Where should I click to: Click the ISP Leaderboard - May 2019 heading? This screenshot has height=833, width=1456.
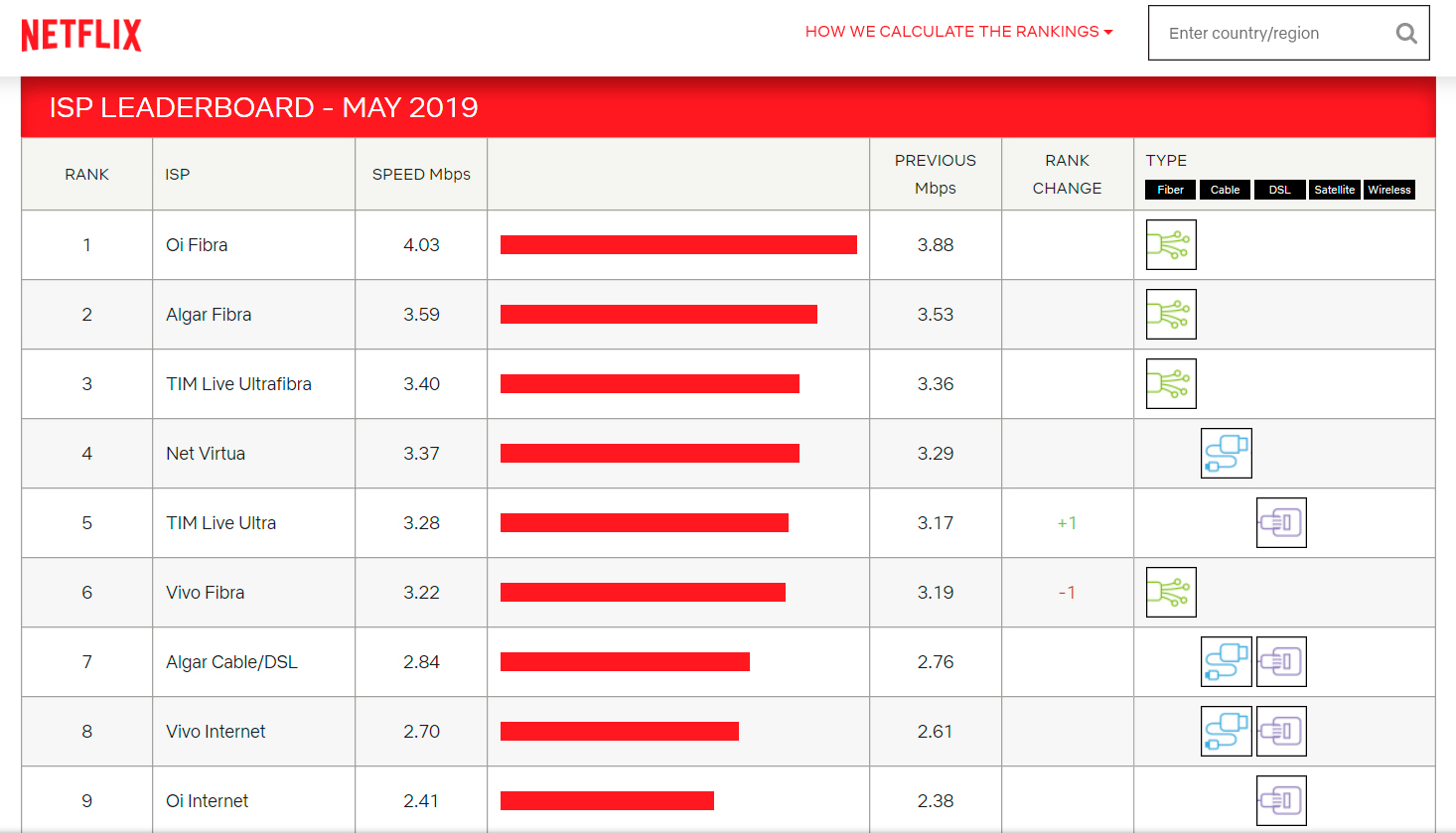[x=263, y=107]
